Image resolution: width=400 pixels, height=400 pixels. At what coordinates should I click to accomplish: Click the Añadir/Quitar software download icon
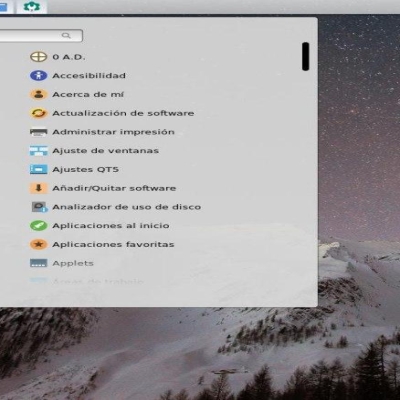coord(39,188)
